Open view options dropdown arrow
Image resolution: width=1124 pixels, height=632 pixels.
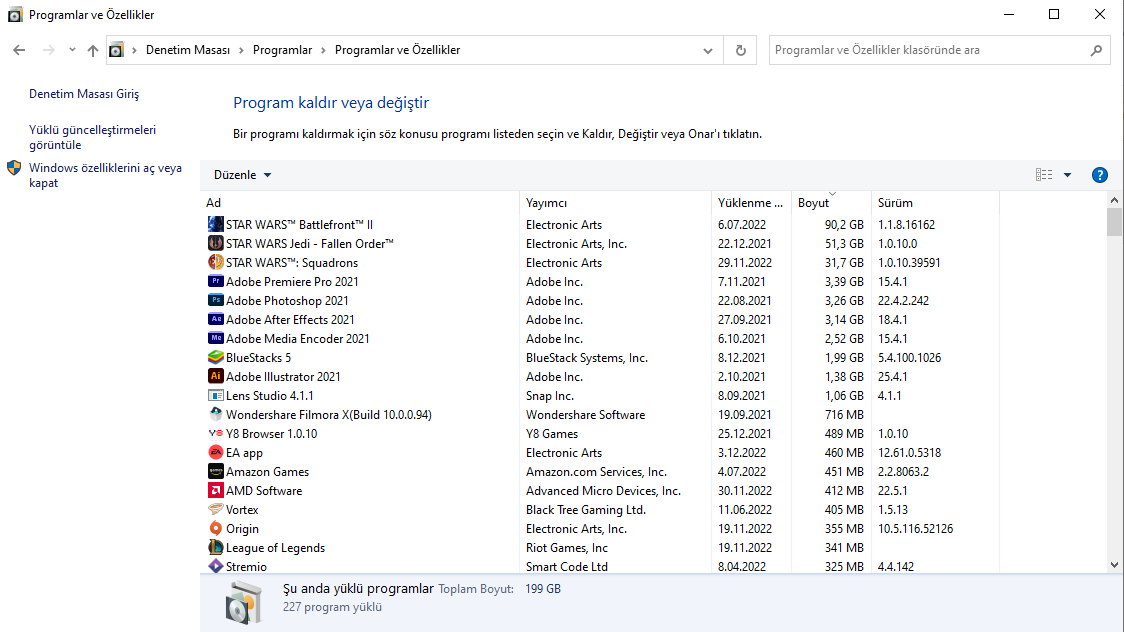pos(1067,175)
